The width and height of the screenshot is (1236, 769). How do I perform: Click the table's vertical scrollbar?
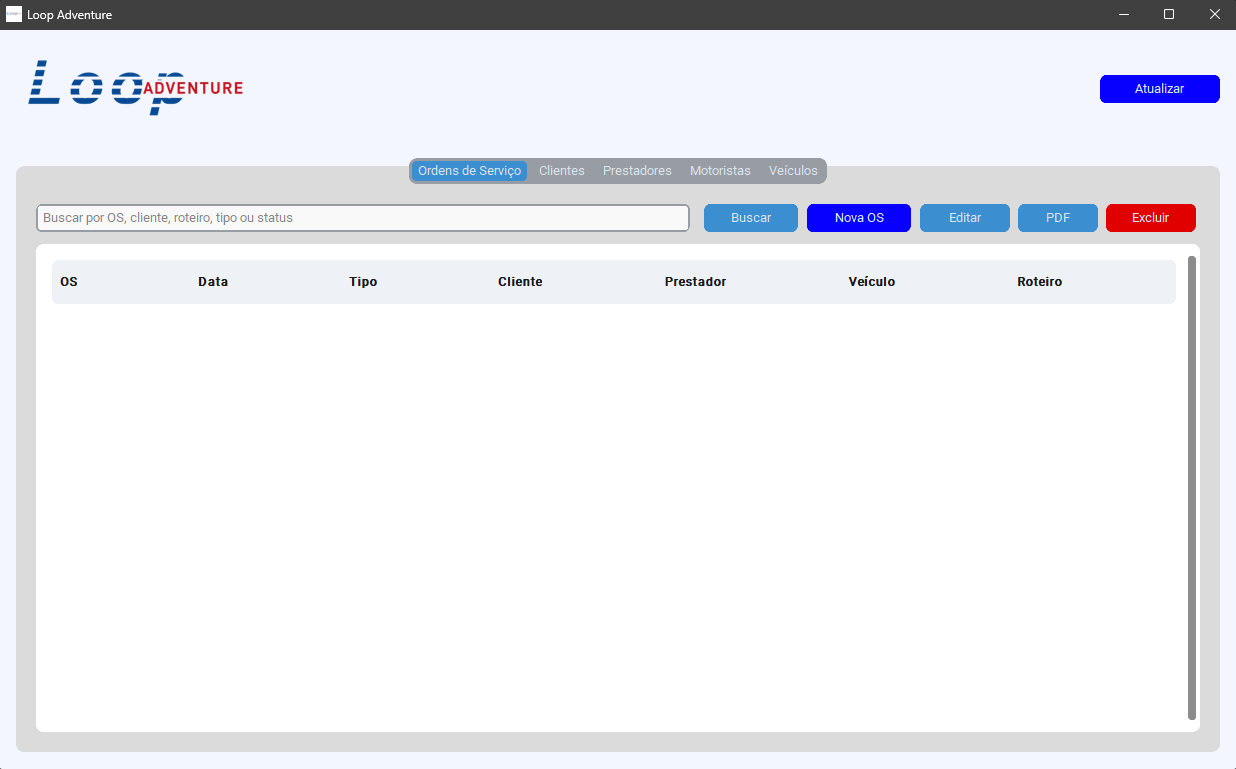point(1191,488)
